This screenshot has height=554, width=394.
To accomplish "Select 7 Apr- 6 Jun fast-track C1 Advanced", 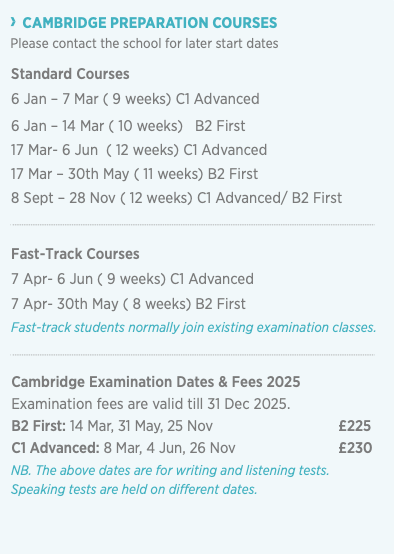I will [x=132, y=279].
